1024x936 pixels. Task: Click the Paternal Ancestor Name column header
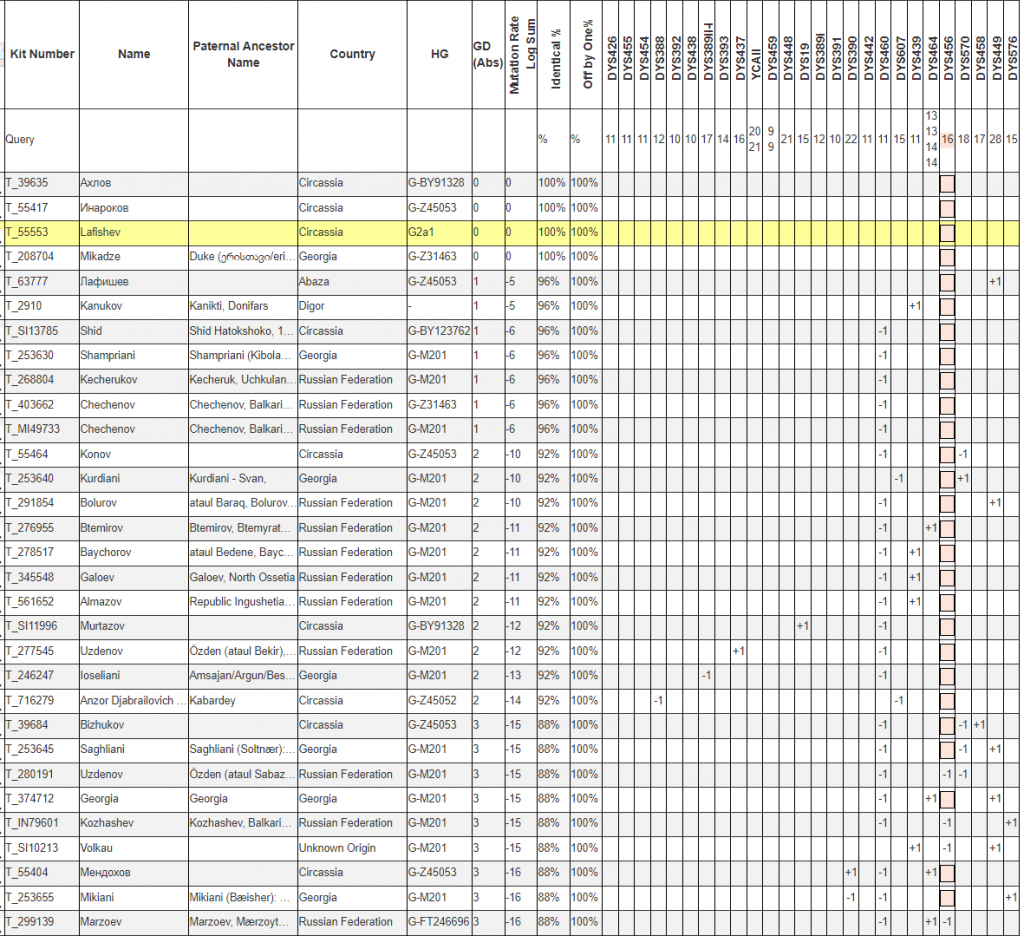(x=243, y=54)
